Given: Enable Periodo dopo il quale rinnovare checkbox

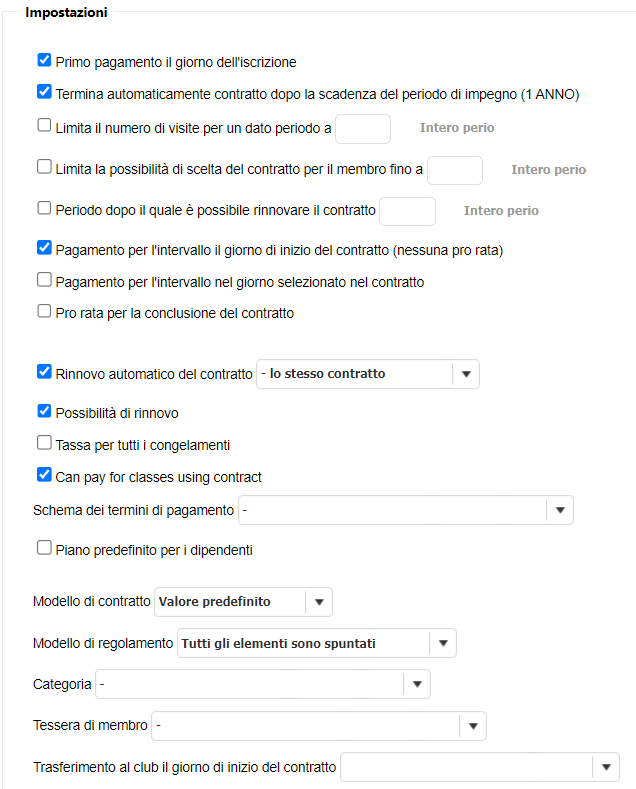Looking at the screenshot, I should point(44,209).
